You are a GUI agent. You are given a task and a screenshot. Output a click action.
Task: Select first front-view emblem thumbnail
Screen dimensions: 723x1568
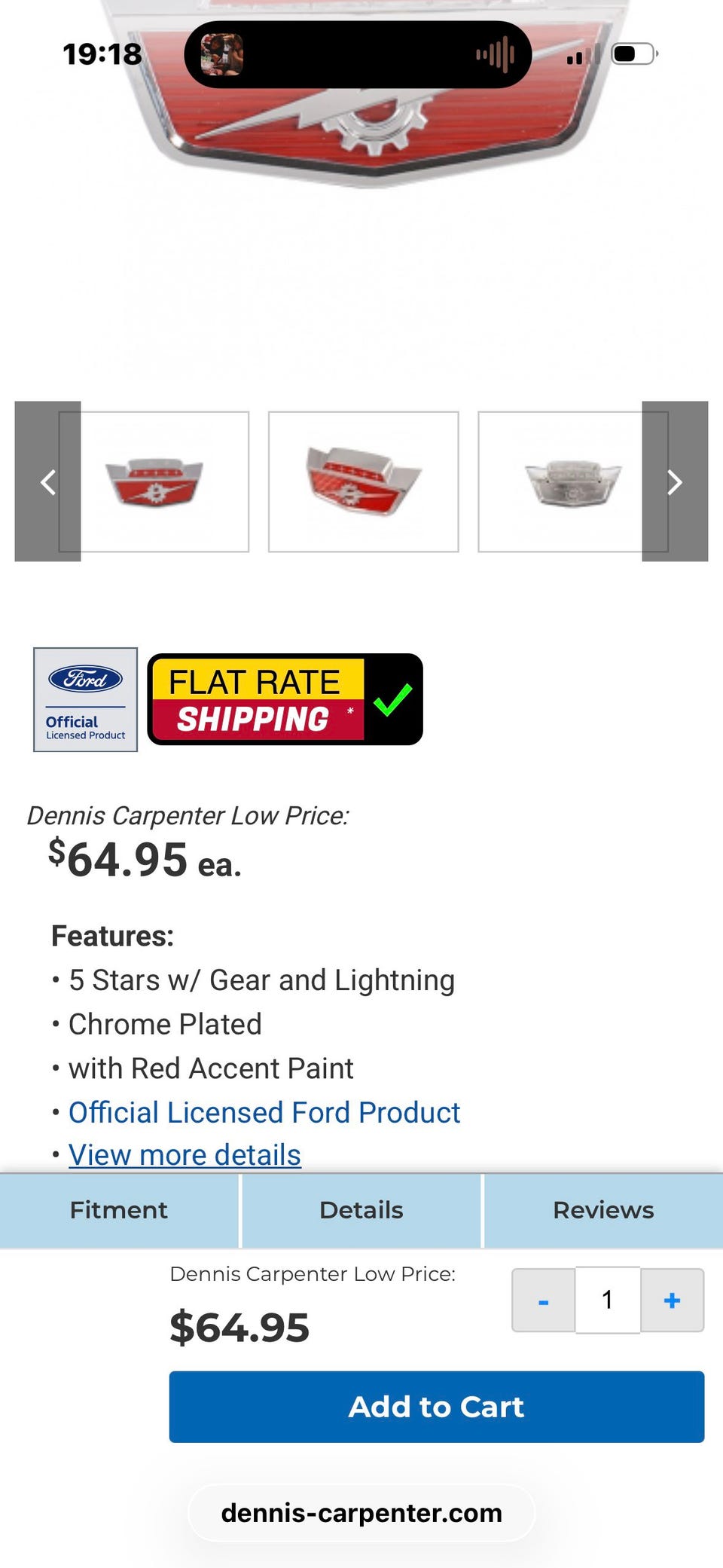click(x=154, y=481)
